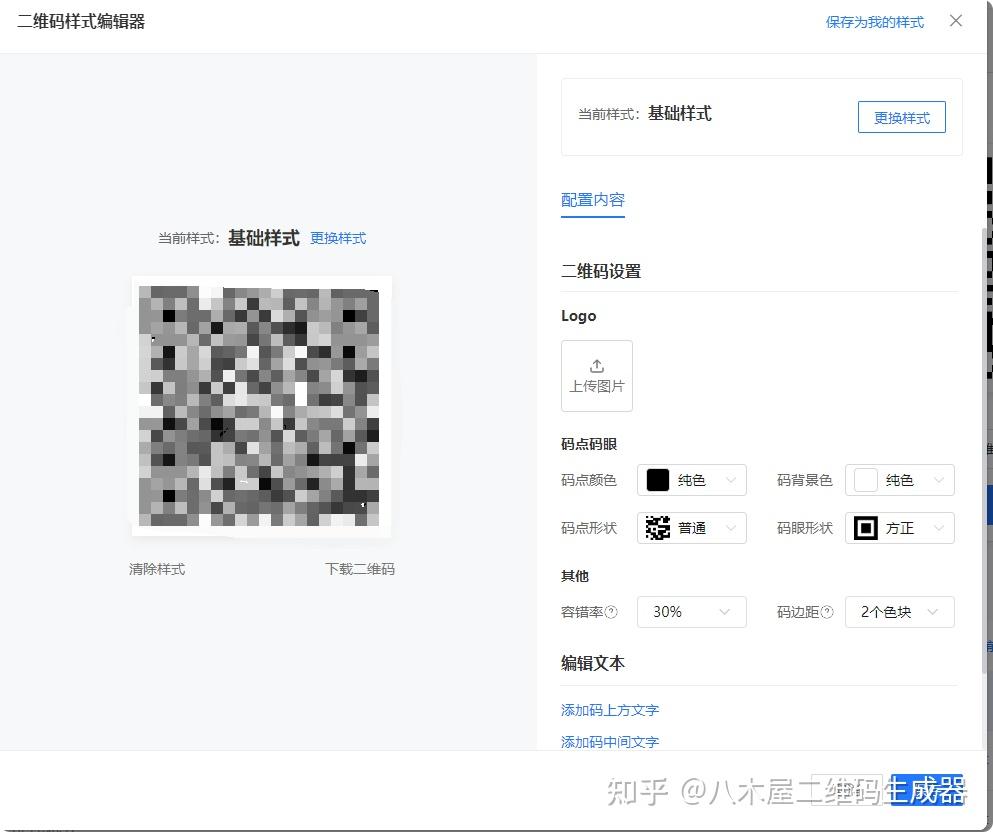Click the help icon next to 容错率
The width and height of the screenshot is (993, 832).
point(611,612)
